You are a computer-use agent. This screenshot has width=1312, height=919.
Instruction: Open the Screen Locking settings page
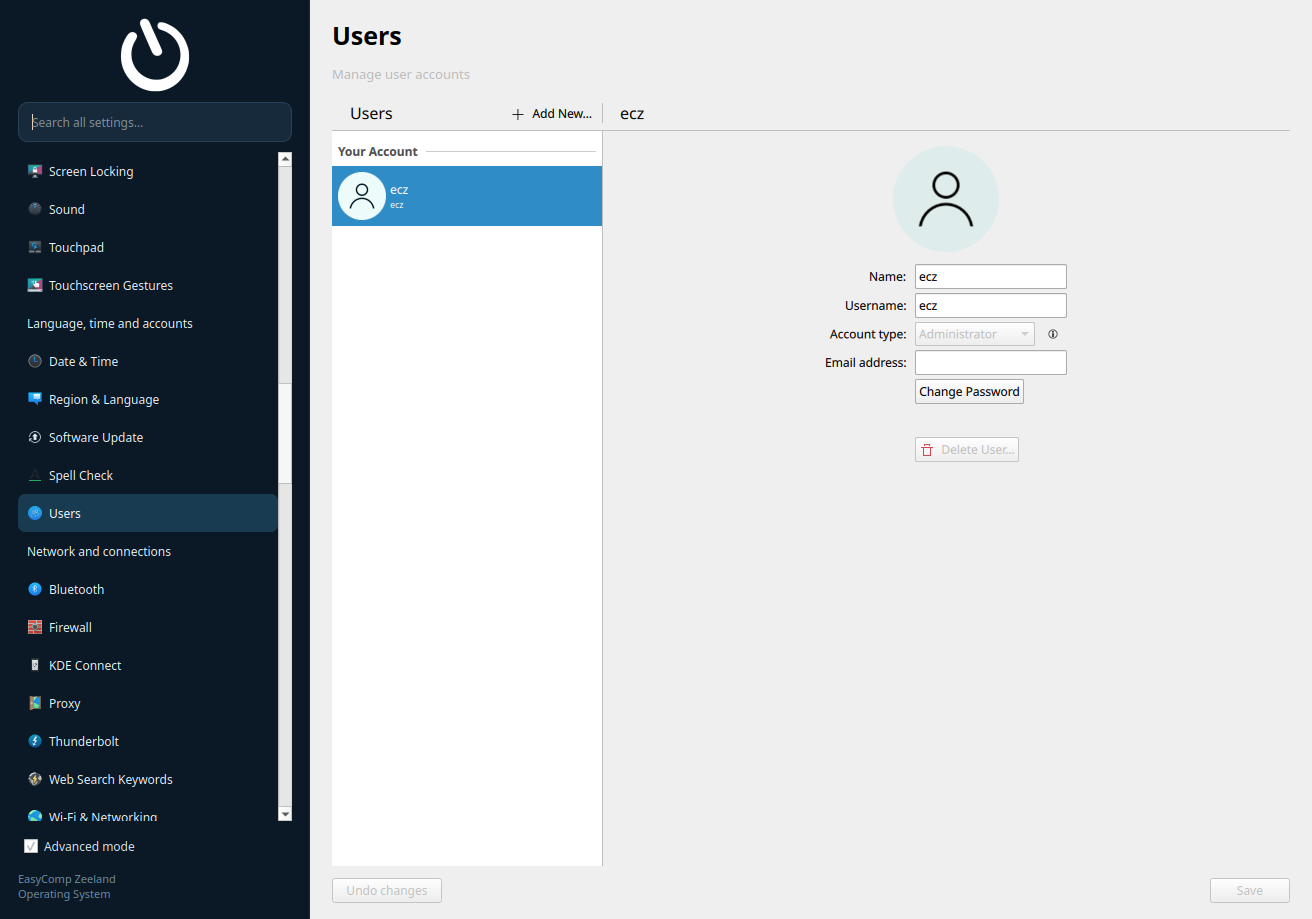point(148,171)
